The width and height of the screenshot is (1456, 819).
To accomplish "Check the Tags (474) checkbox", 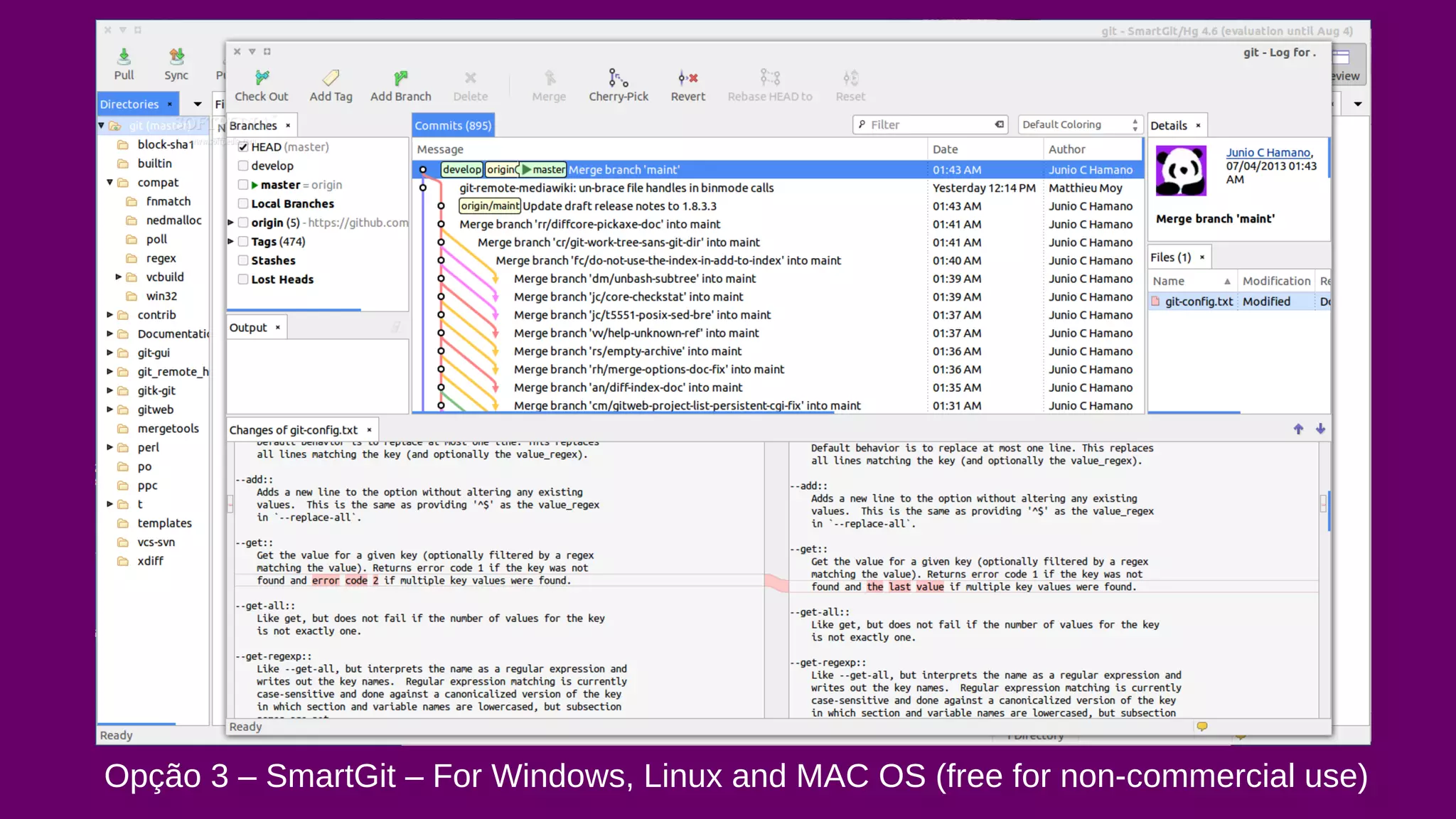I will coord(243,242).
